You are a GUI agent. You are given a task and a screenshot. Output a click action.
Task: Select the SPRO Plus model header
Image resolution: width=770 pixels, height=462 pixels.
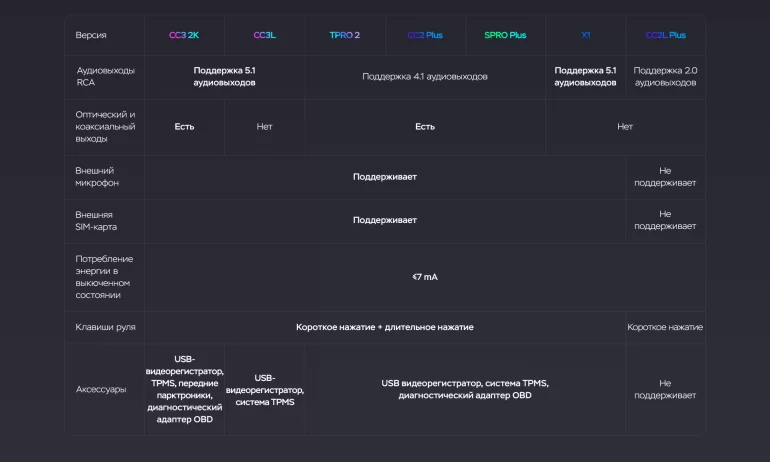tap(504, 35)
